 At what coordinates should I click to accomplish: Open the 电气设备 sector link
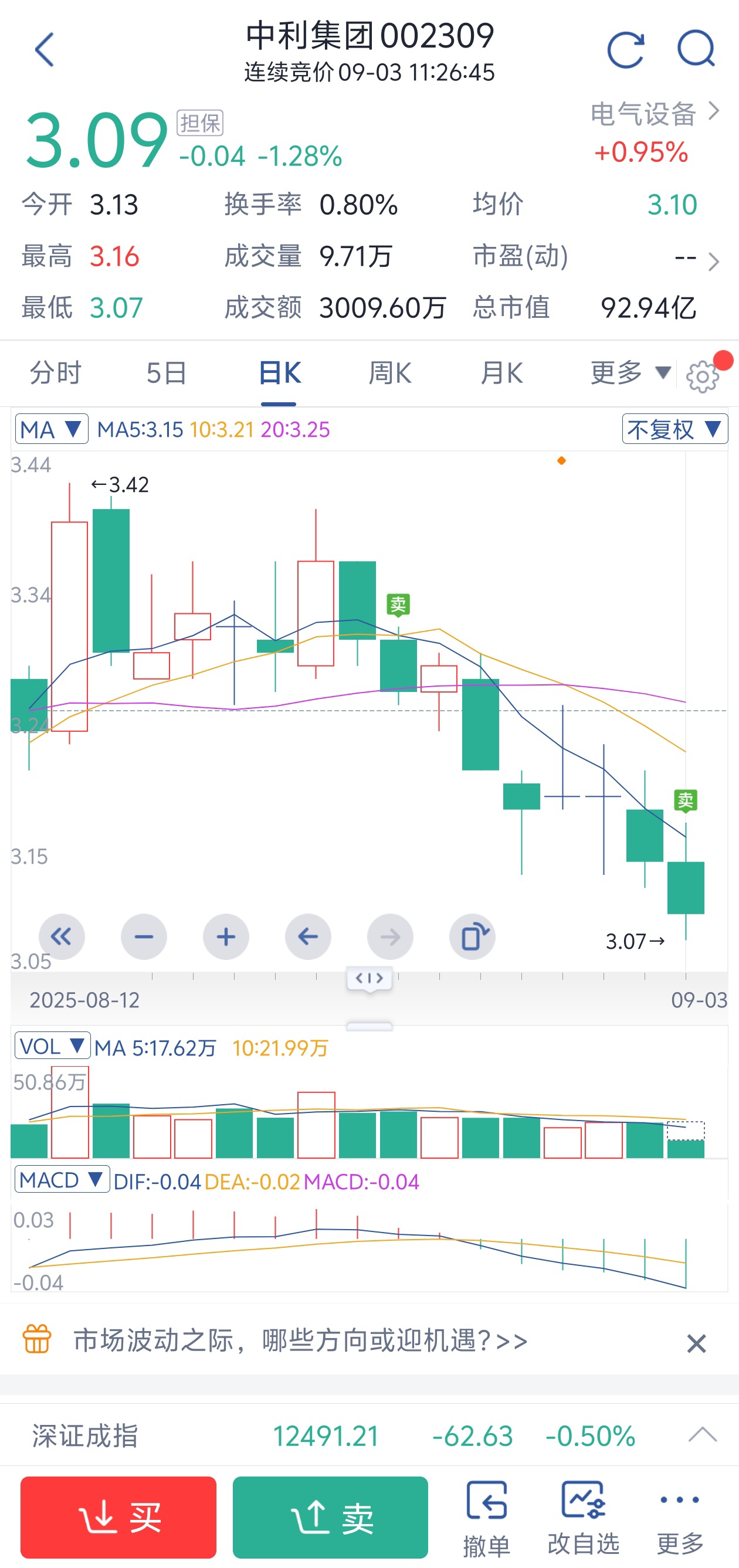point(655,114)
